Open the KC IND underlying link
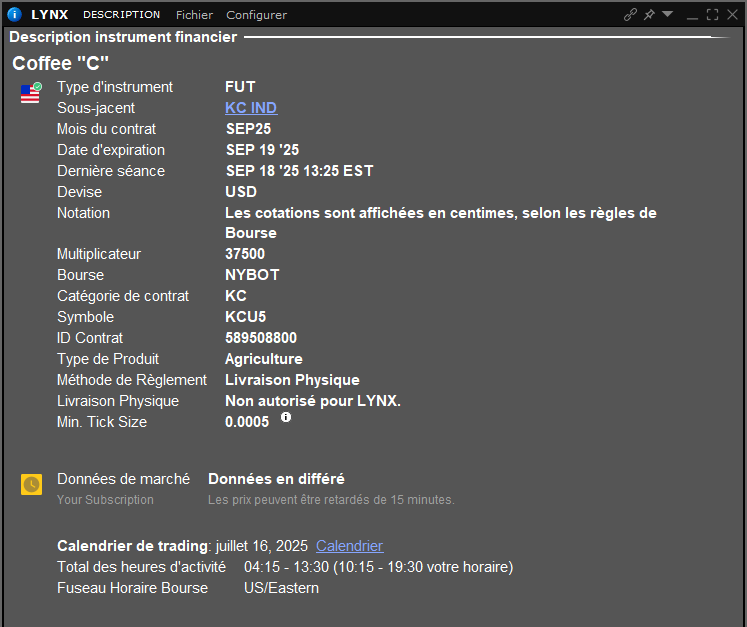747x627 pixels. (x=251, y=108)
